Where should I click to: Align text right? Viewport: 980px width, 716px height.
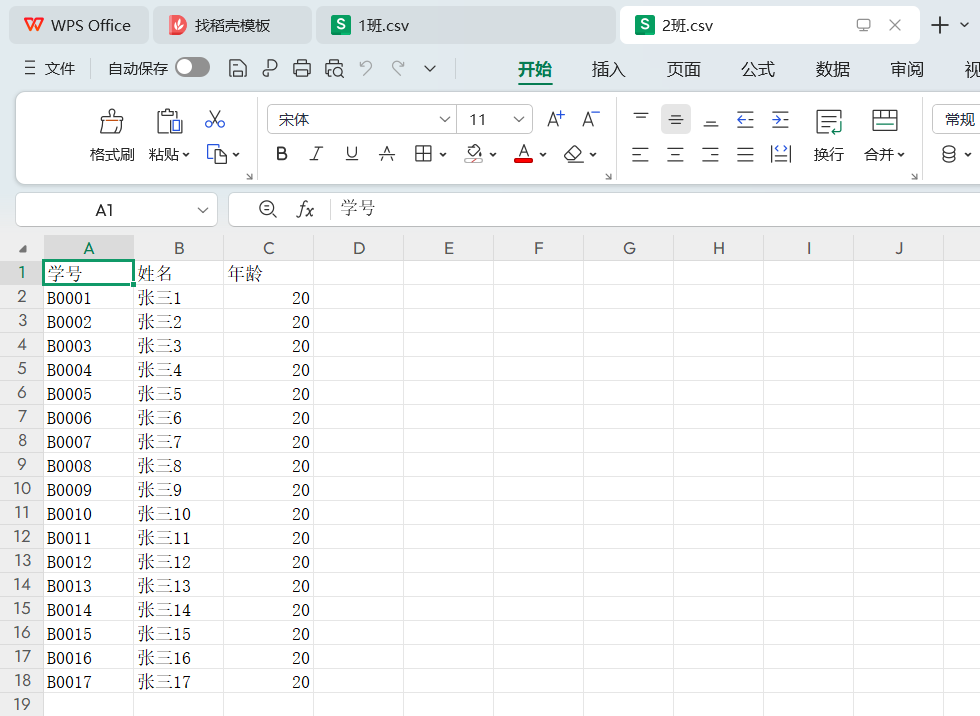[x=711, y=154]
